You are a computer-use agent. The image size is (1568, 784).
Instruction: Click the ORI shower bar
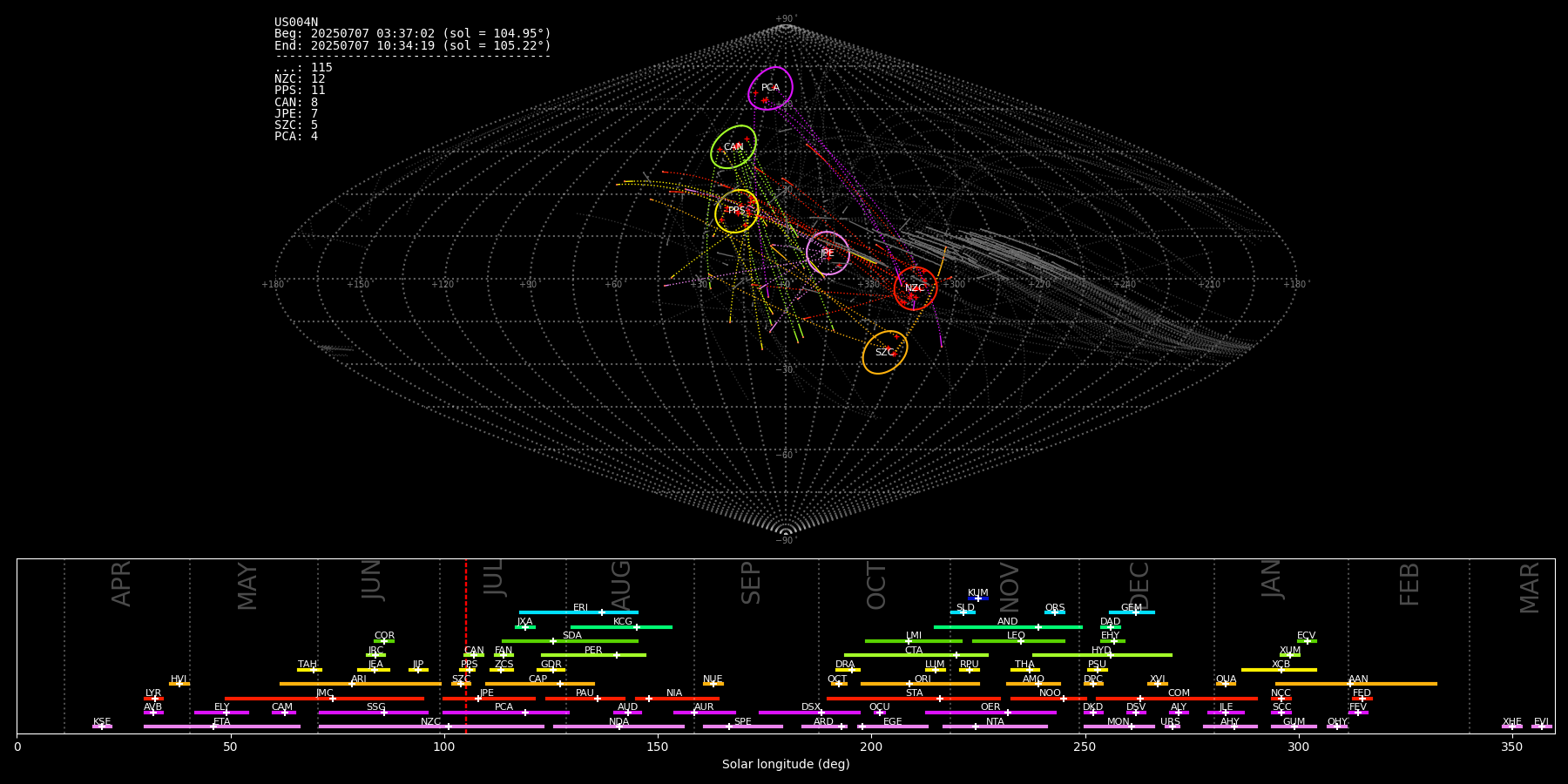tap(920, 684)
